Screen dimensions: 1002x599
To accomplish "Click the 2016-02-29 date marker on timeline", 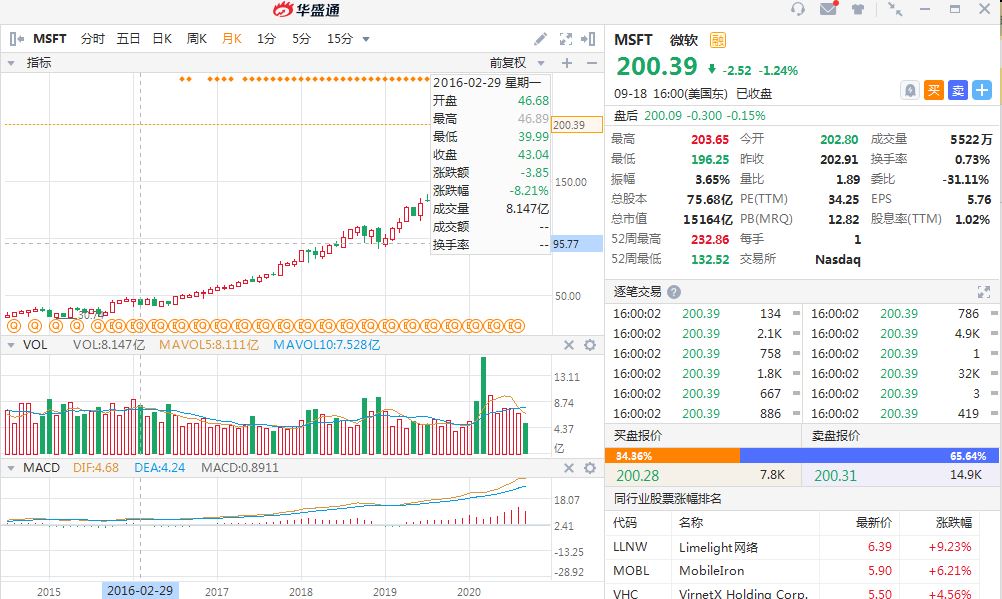I will tap(142, 590).
